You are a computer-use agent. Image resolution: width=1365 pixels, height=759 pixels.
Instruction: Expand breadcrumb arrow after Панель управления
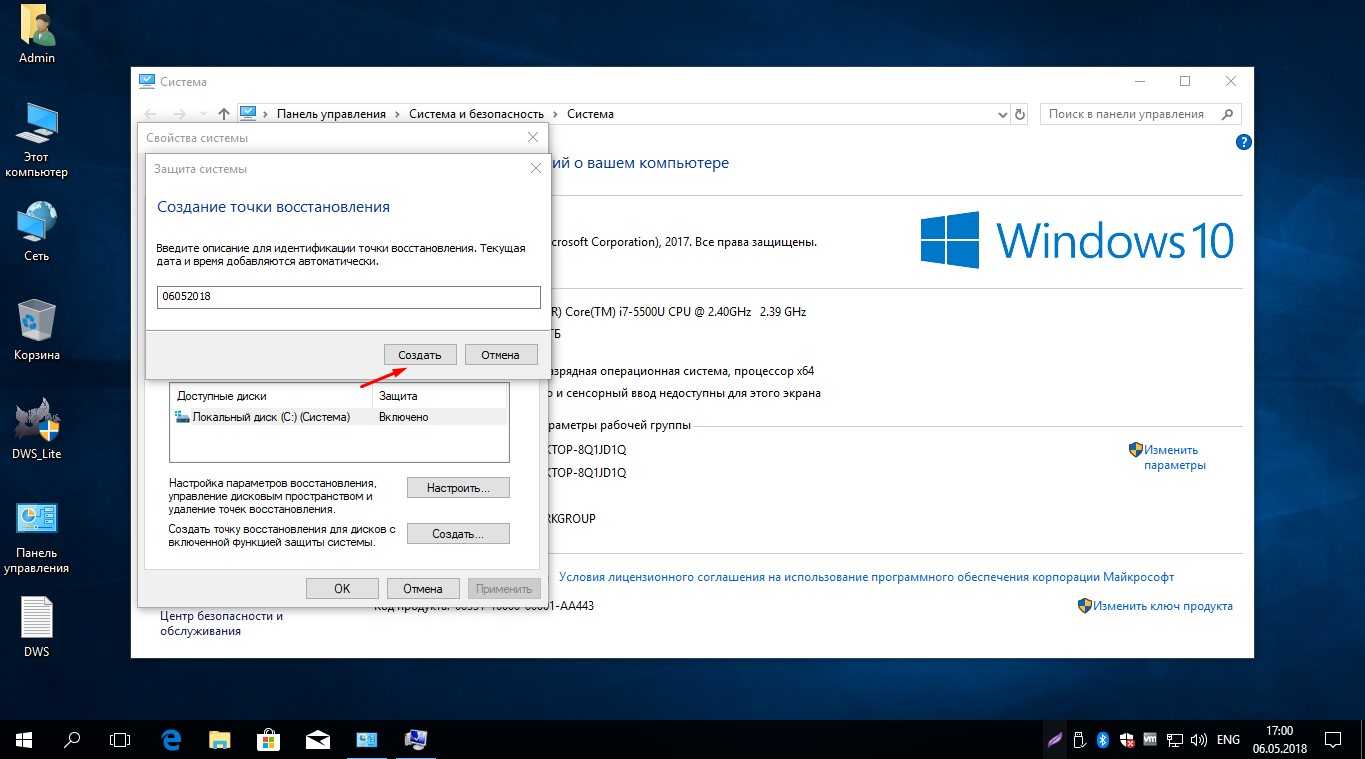tap(397, 114)
